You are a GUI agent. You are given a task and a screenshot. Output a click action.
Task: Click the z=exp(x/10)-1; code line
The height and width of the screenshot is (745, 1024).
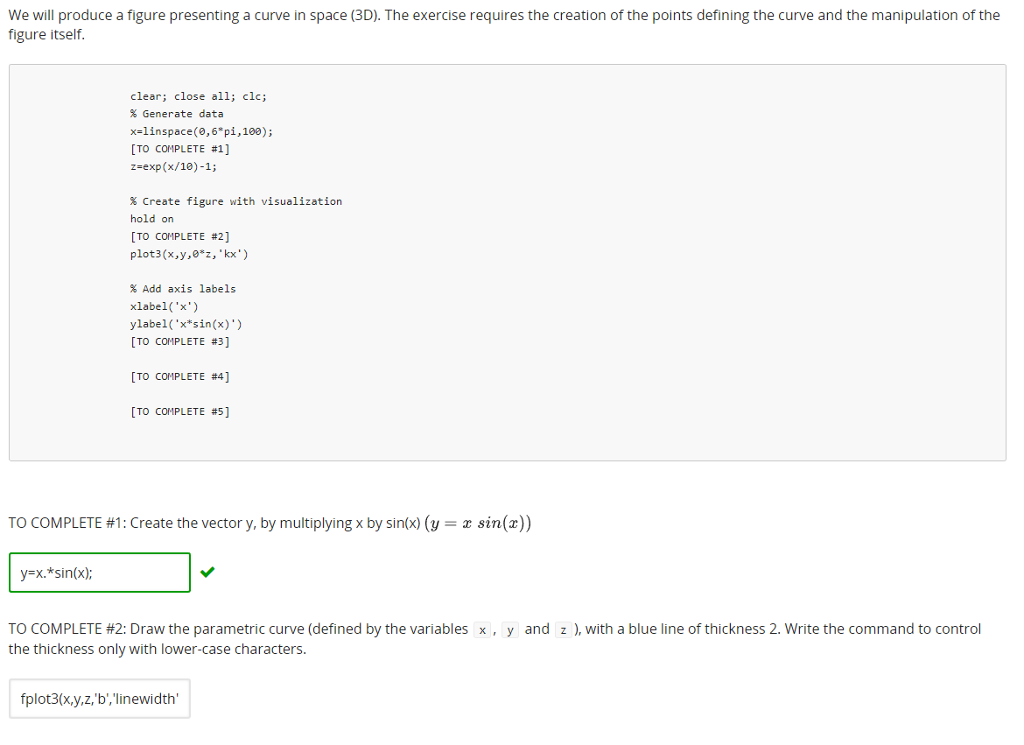click(173, 166)
